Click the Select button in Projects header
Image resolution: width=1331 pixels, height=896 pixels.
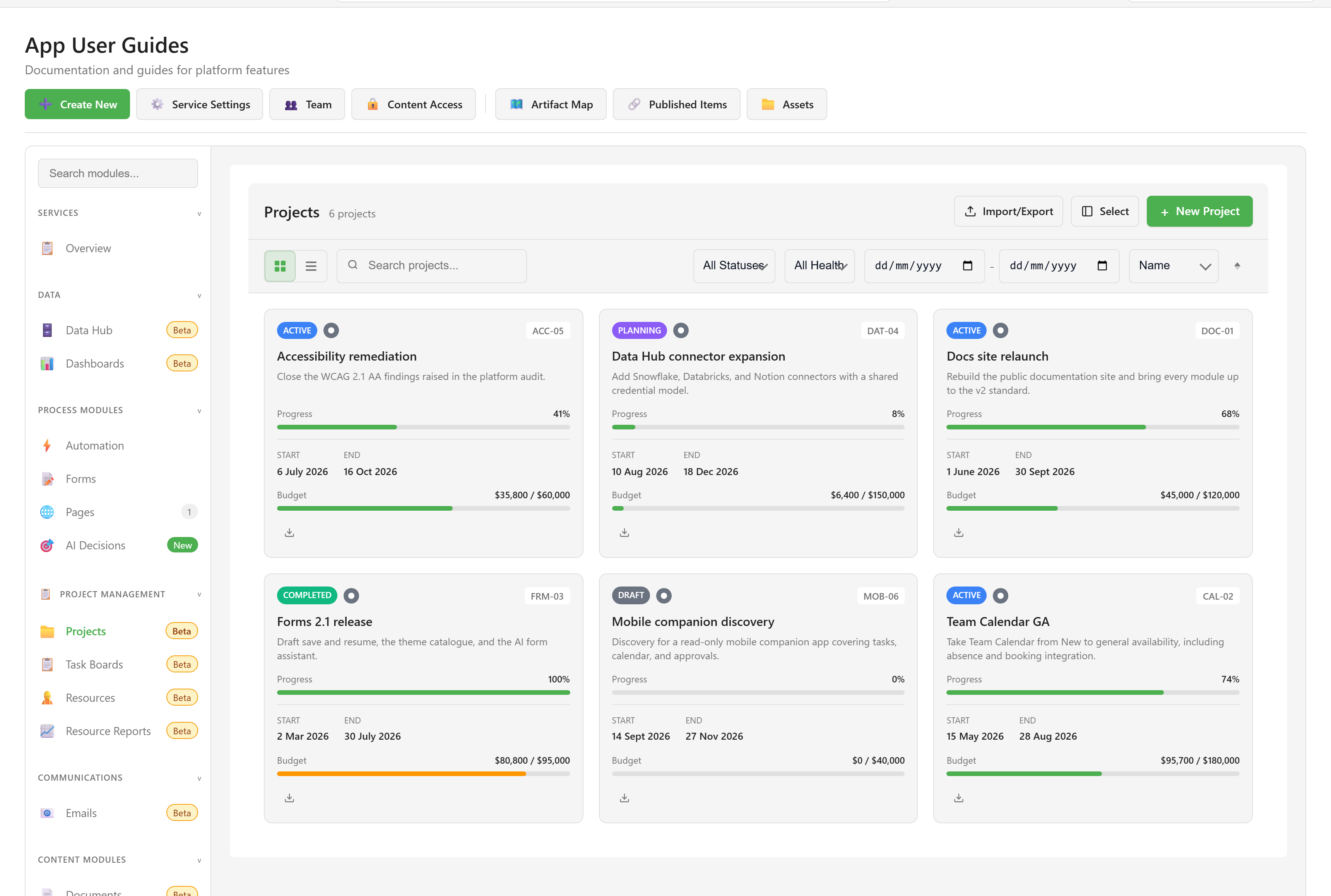[1105, 212]
